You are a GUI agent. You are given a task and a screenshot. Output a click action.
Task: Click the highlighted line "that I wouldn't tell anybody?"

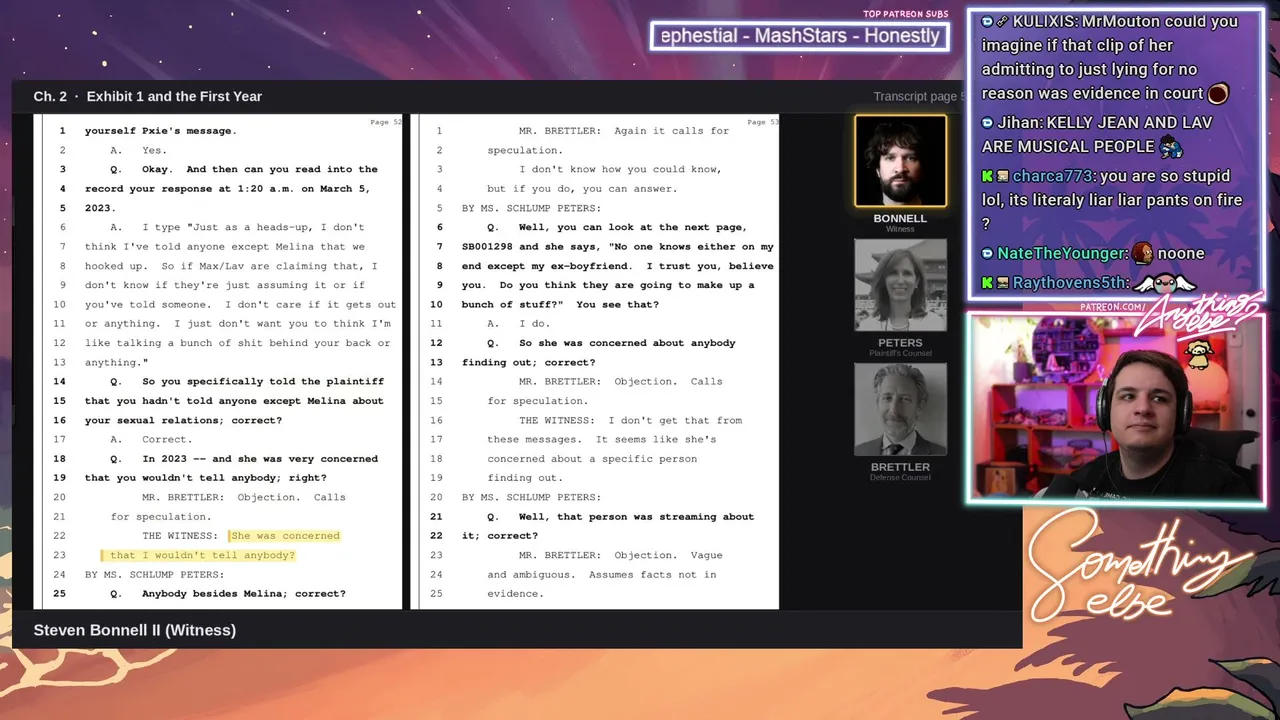[x=202, y=555]
